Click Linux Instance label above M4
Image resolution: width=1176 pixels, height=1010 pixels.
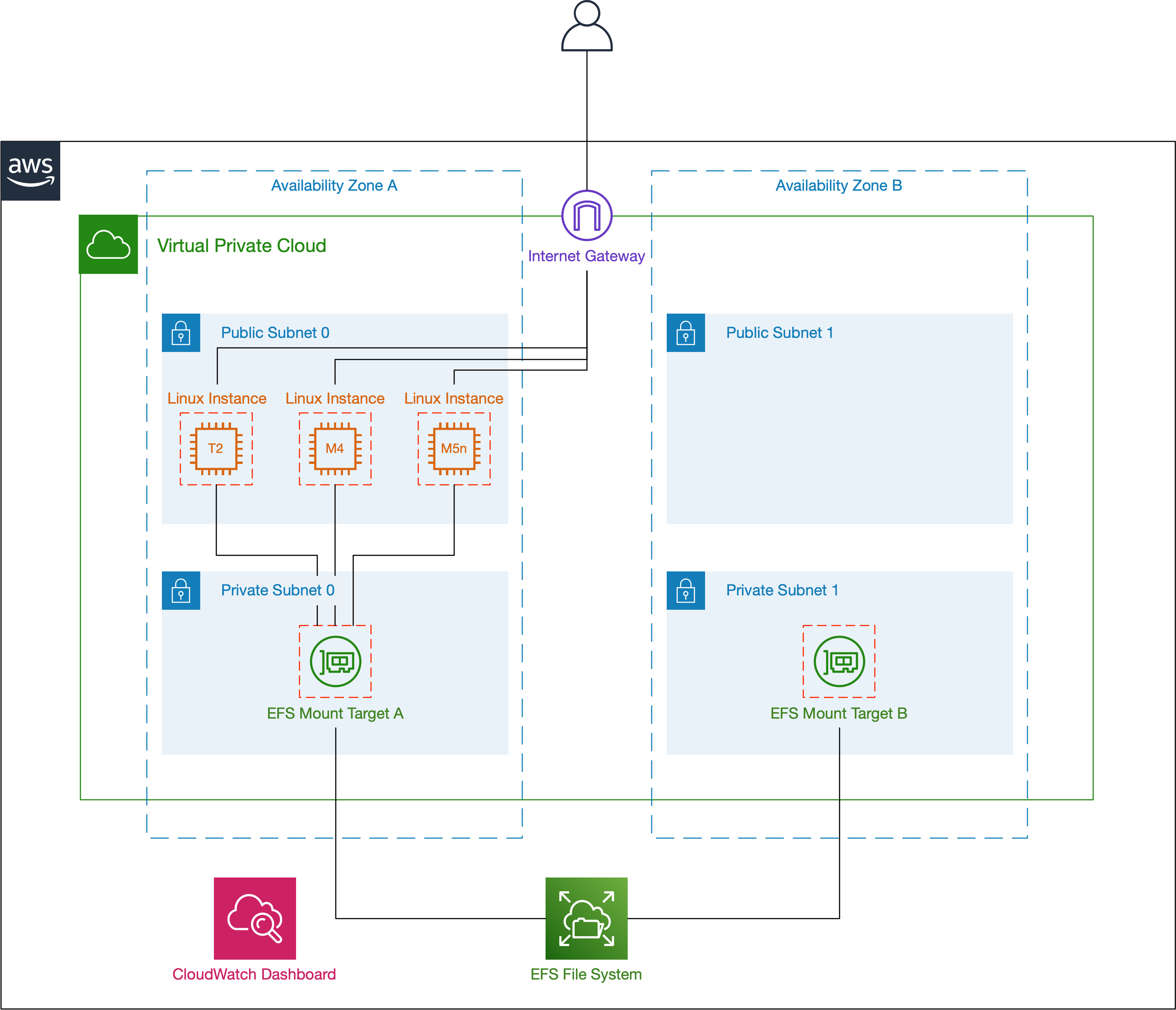[x=335, y=399]
